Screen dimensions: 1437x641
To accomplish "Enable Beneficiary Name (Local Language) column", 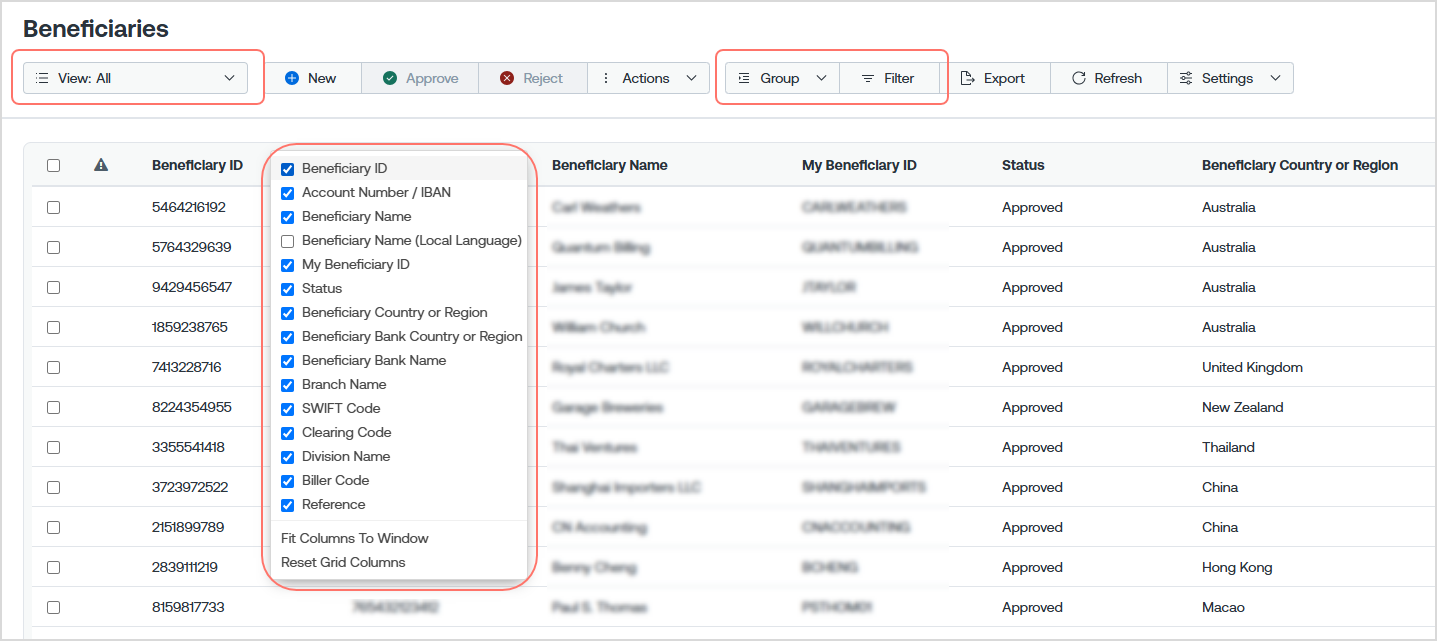I will pos(288,241).
